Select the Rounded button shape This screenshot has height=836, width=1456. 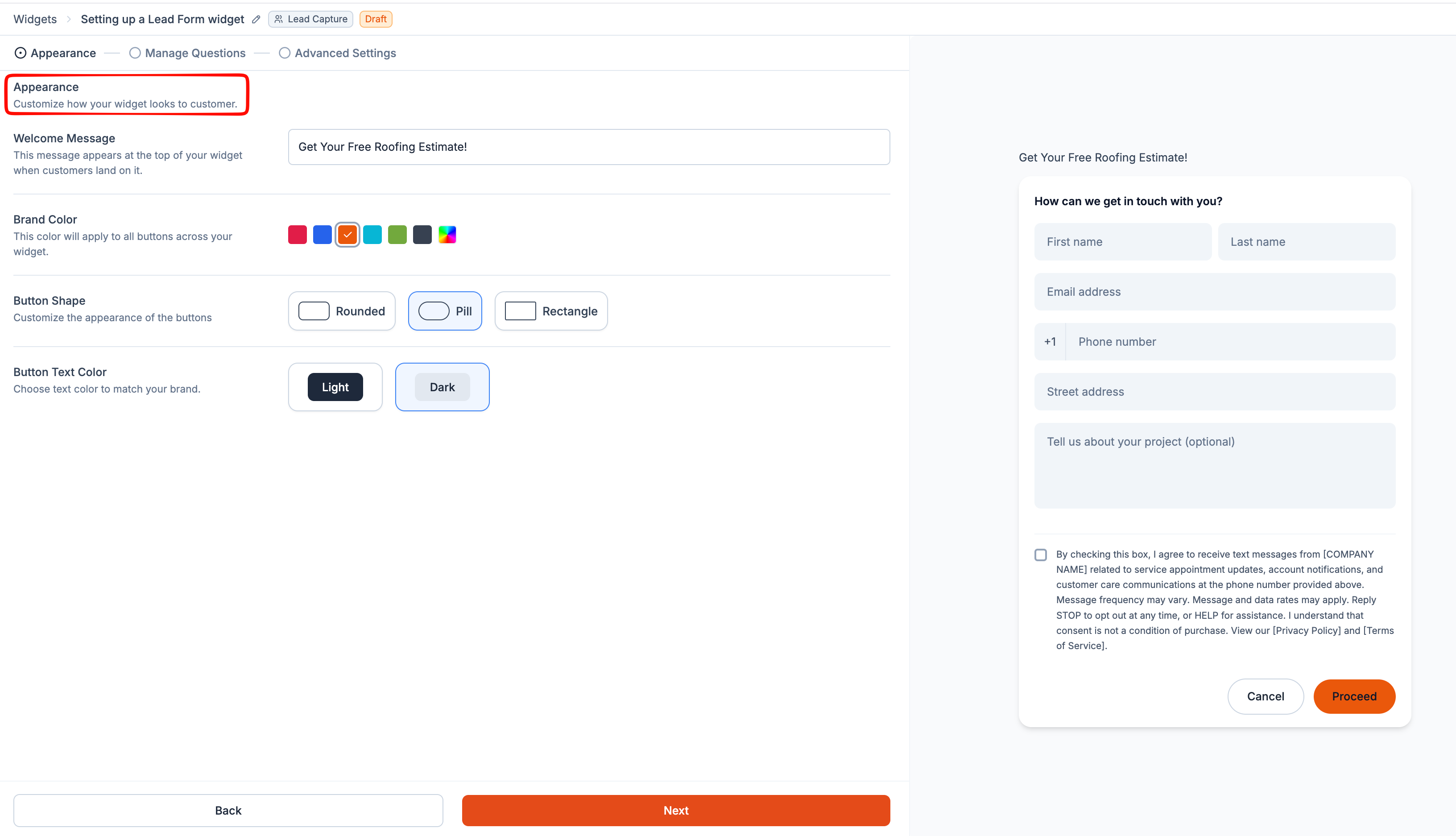coord(342,311)
